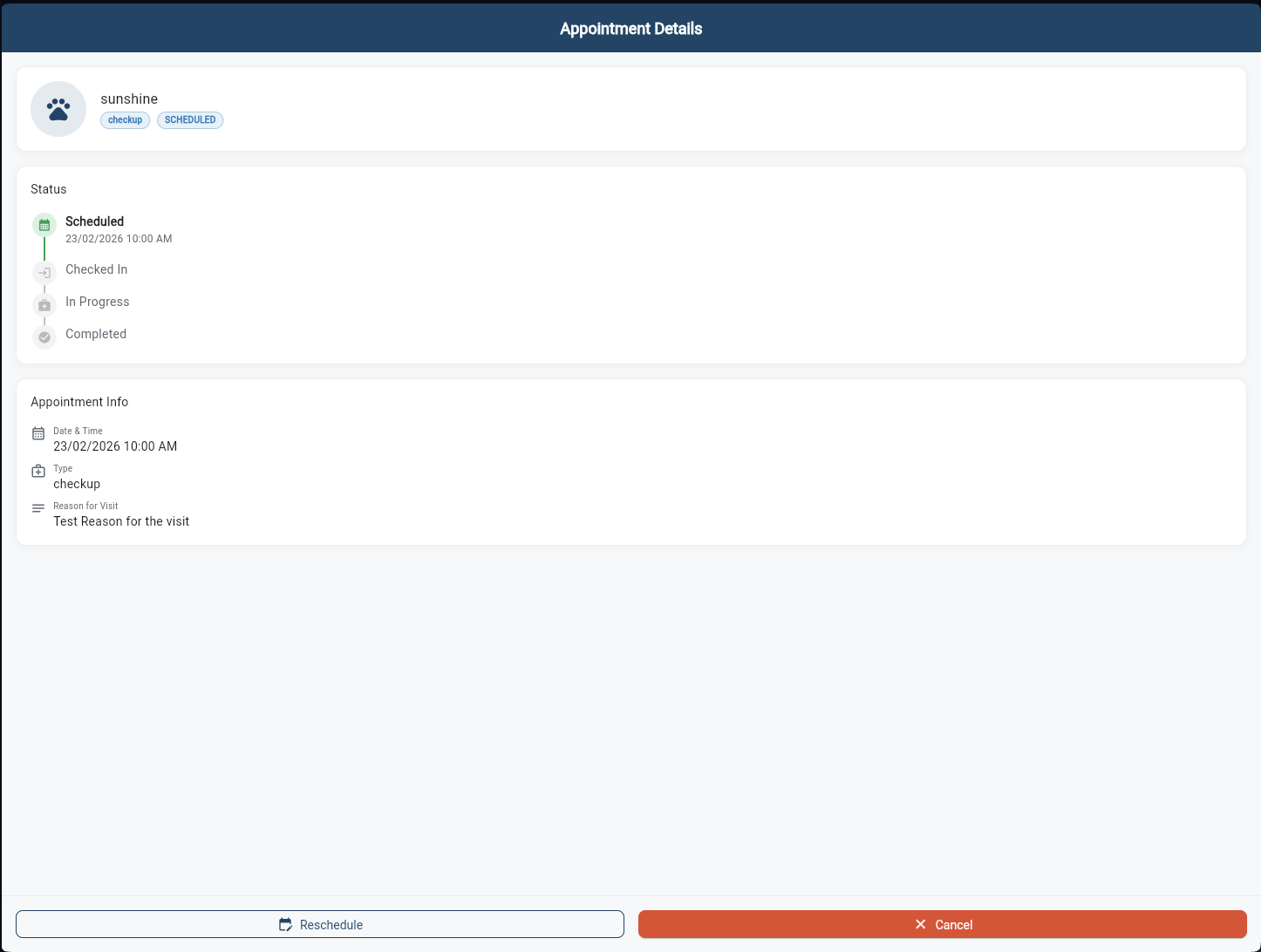The width and height of the screenshot is (1261, 952).
Task: Click the Date & Time calendar icon
Action: 38,432
